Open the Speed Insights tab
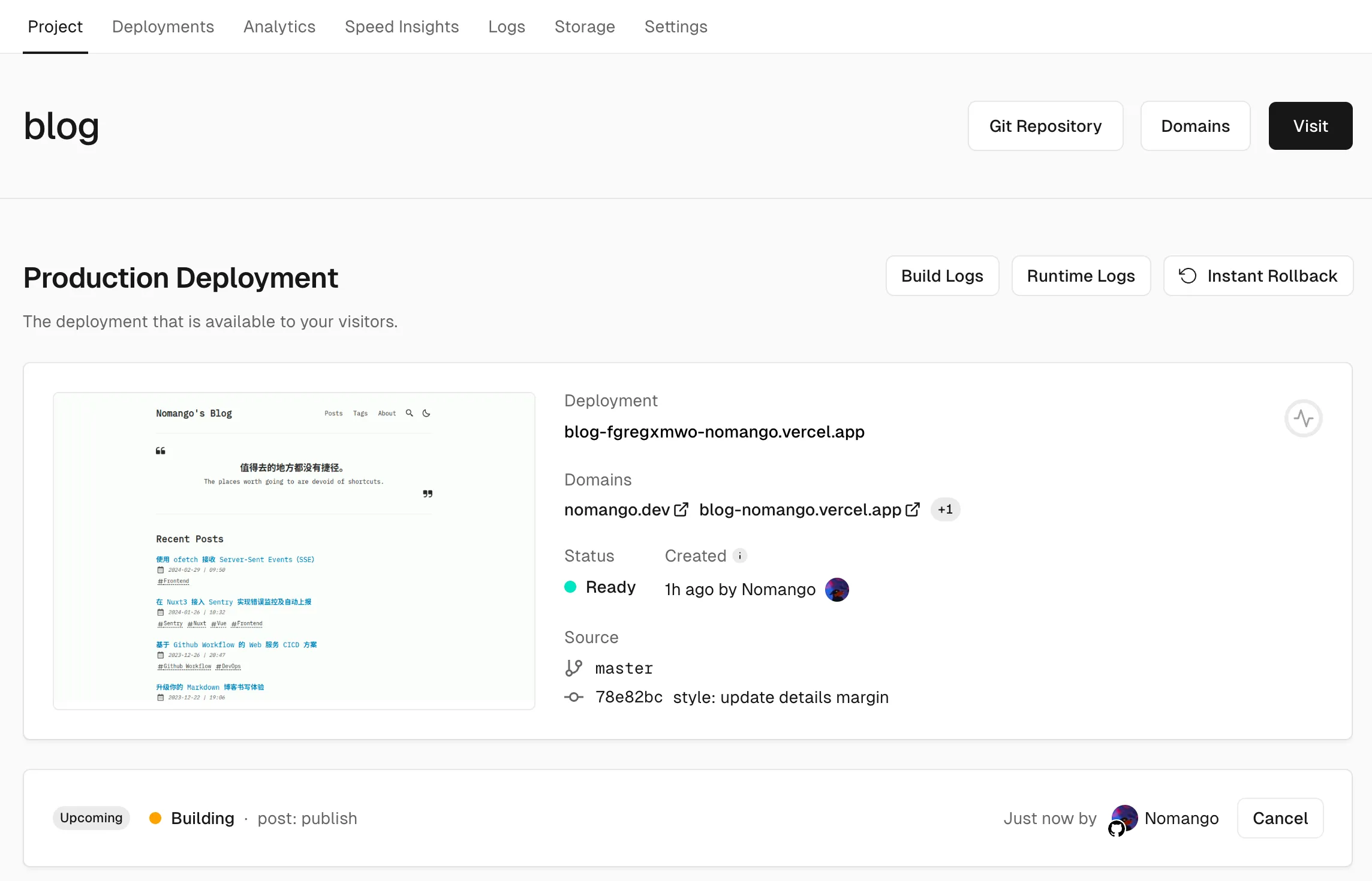Image resolution: width=1372 pixels, height=881 pixels. click(x=402, y=26)
